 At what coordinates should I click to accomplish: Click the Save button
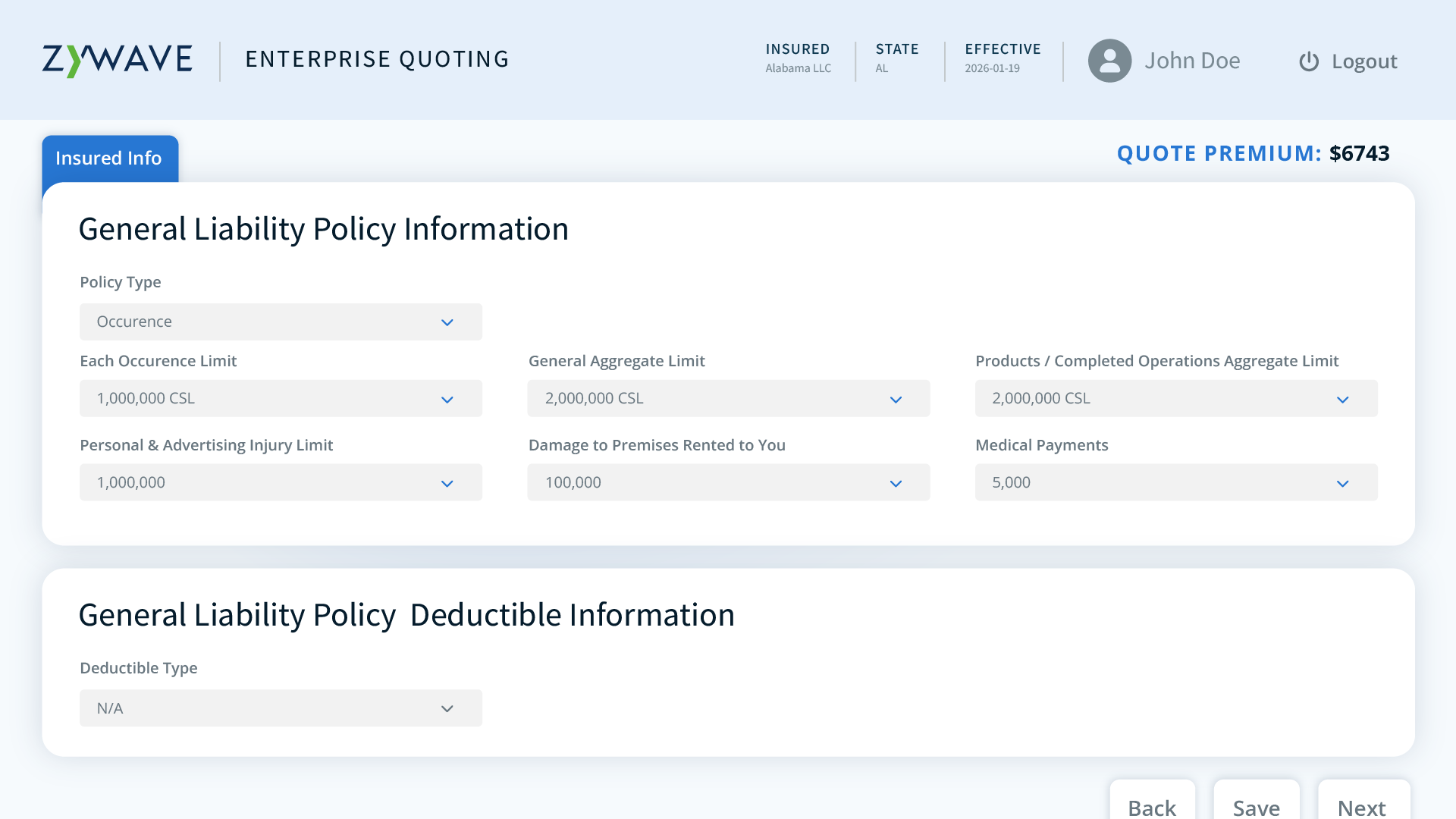(x=1256, y=808)
